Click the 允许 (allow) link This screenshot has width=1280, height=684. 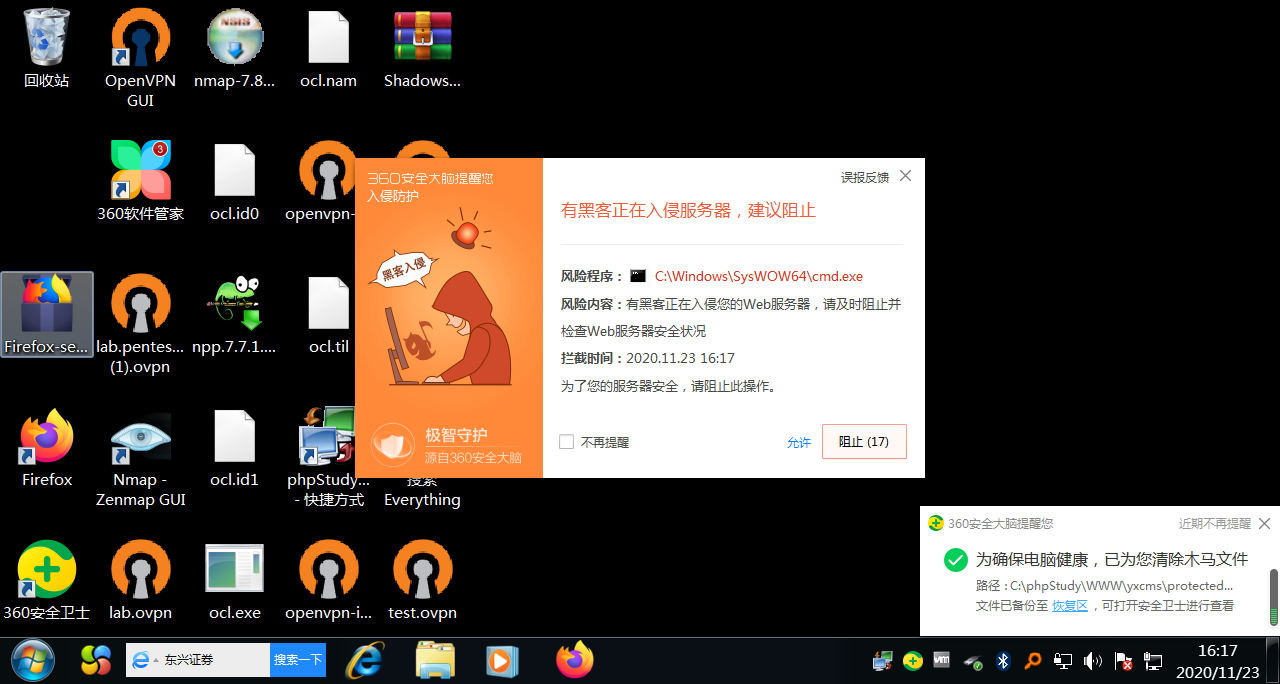click(x=798, y=443)
